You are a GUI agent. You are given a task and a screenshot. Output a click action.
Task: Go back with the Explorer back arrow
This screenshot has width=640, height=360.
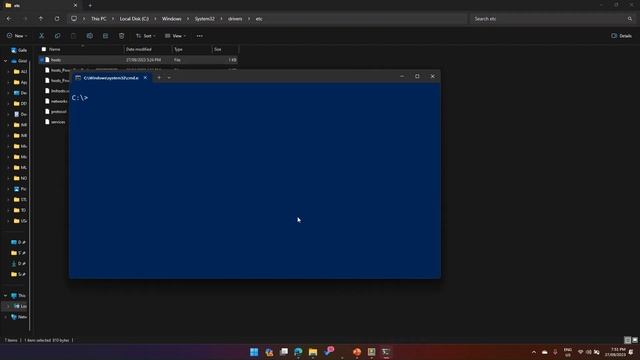(9, 19)
